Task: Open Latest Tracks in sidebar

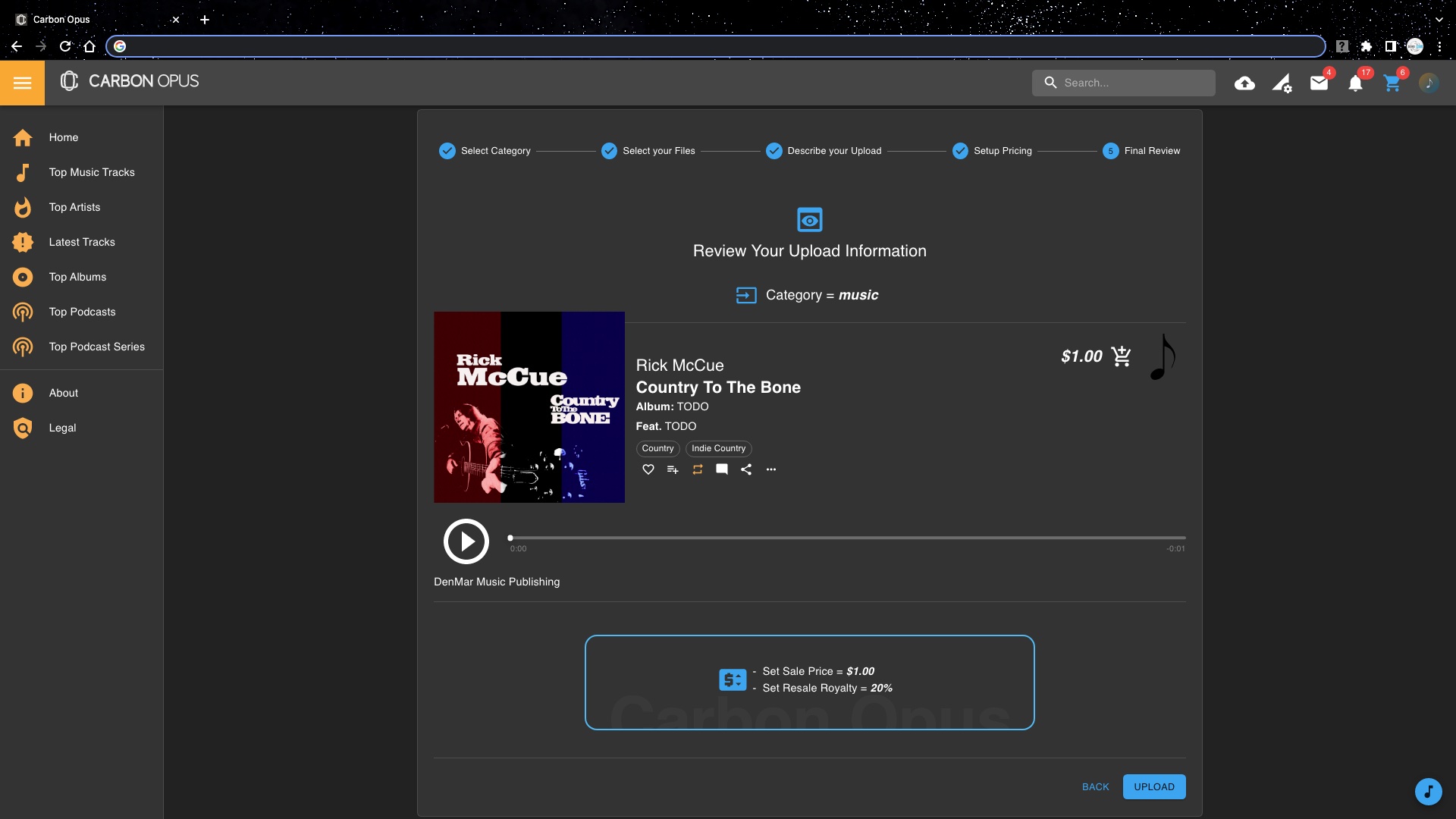Action: (82, 242)
